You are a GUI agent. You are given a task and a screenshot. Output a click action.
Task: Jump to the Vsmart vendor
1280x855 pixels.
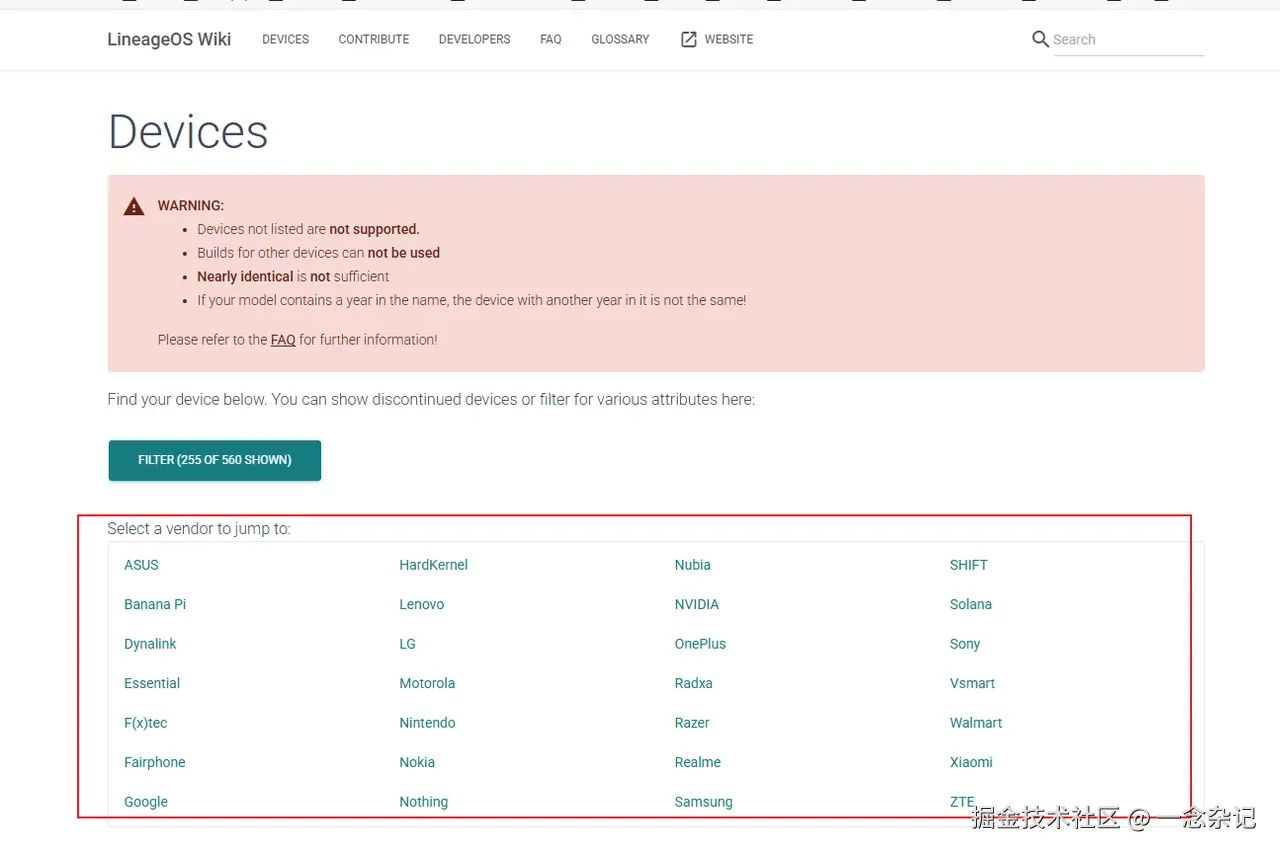[972, 683]
